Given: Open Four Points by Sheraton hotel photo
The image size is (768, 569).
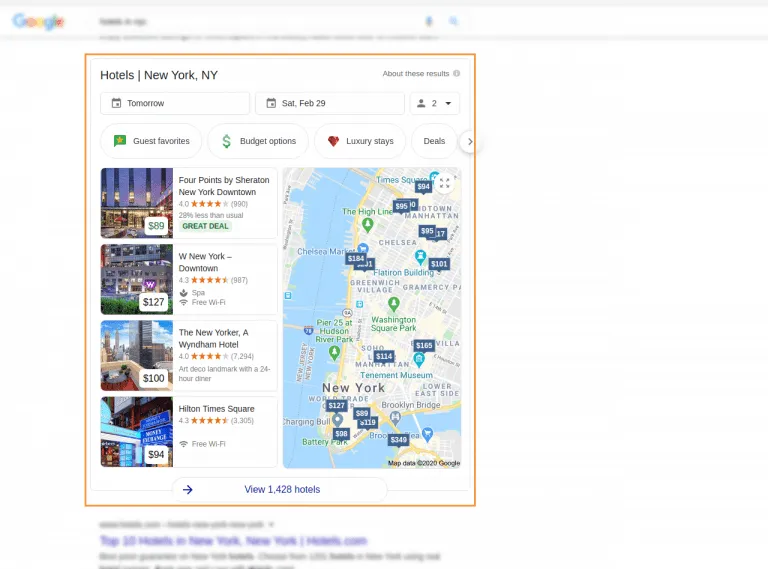Looking at the screenshot, I should coord(137,203).
